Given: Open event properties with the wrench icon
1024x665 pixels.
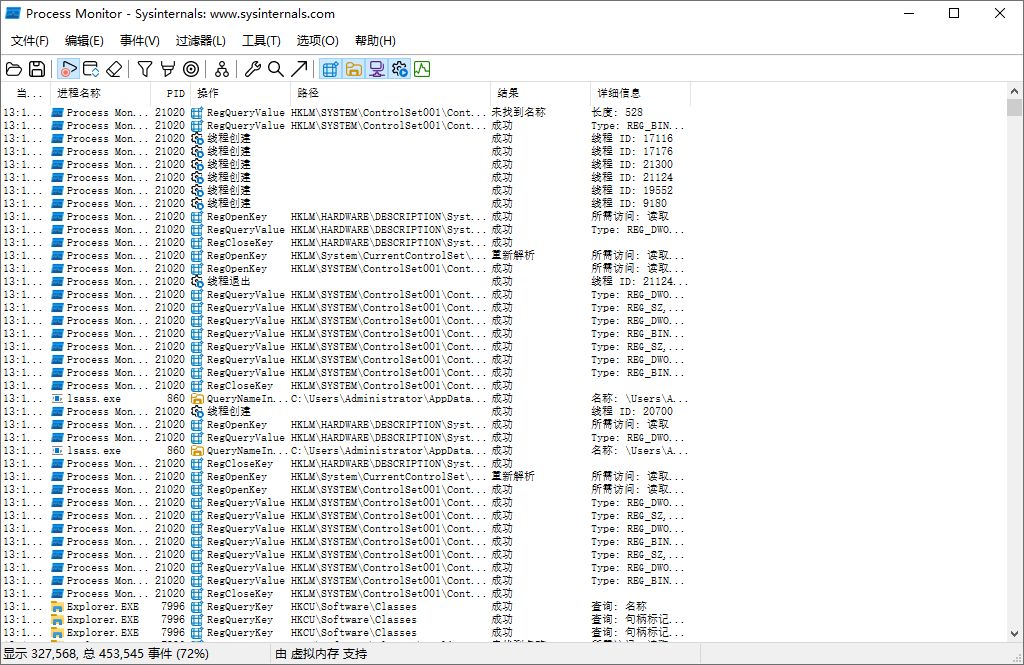Looking at the screenshot, I should [253, 69].
